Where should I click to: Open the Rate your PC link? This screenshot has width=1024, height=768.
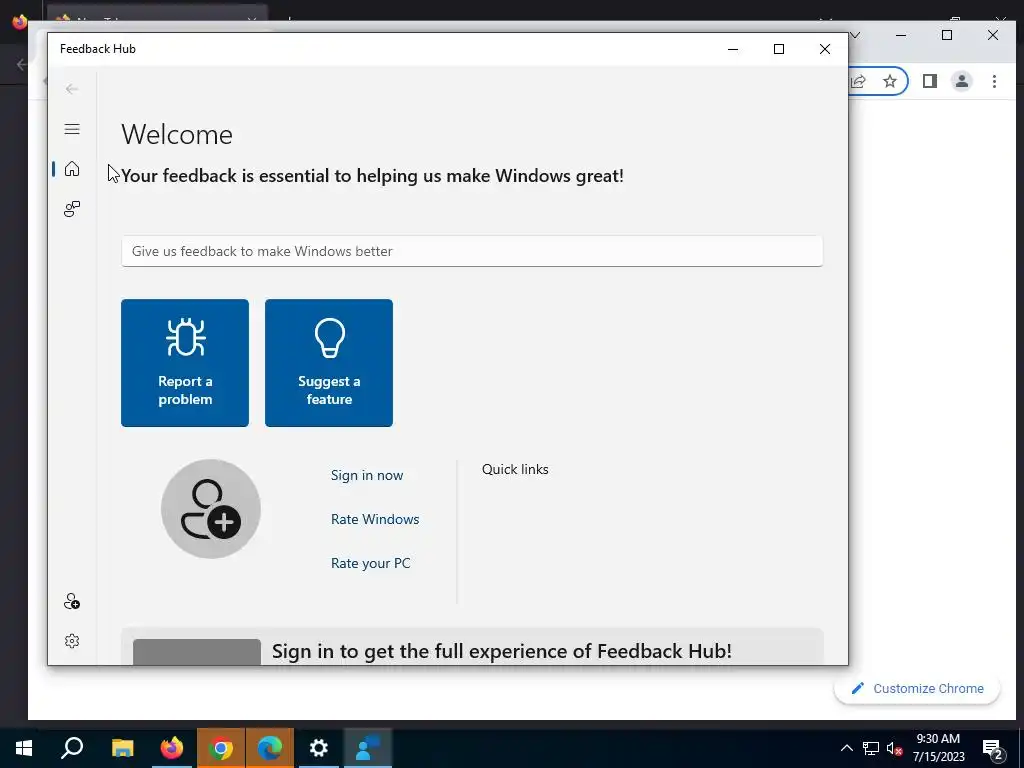(x=370, y=563)
